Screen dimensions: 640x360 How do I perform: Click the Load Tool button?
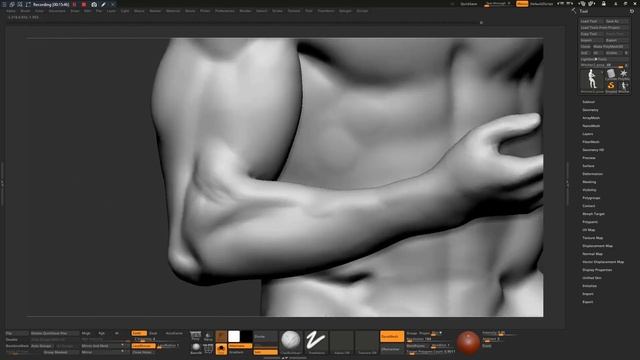pos(591,21)
